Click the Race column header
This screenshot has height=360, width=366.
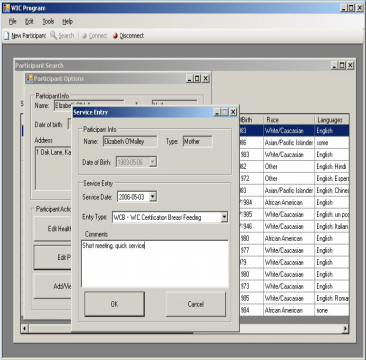(289, 120)
